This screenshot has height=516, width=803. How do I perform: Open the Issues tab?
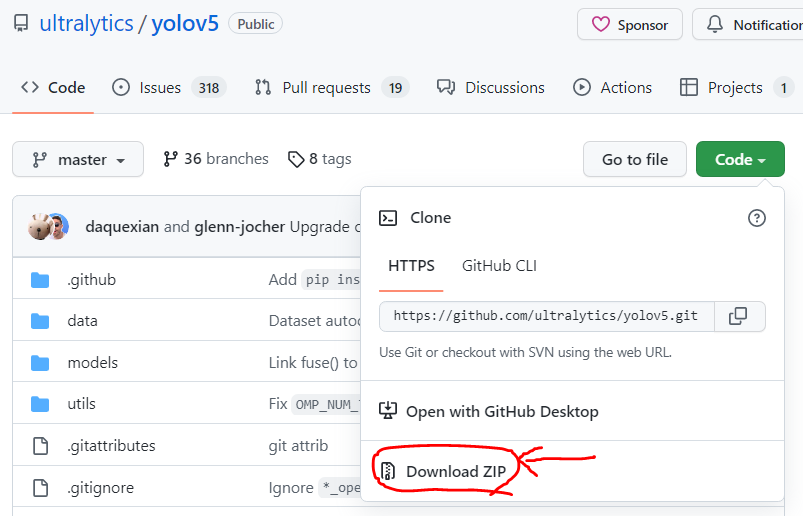tap(169, 88)
